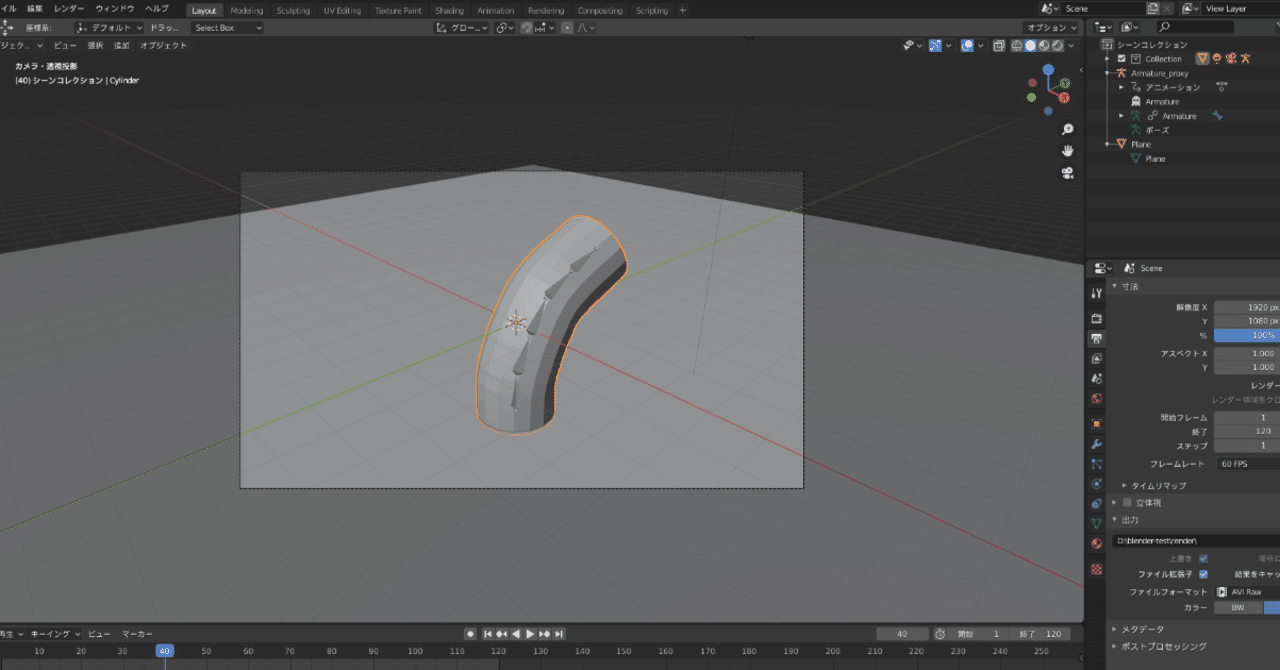Click play animation button in timeline
This screenshot has width=1280, height=670.
[x=530, y=634]
